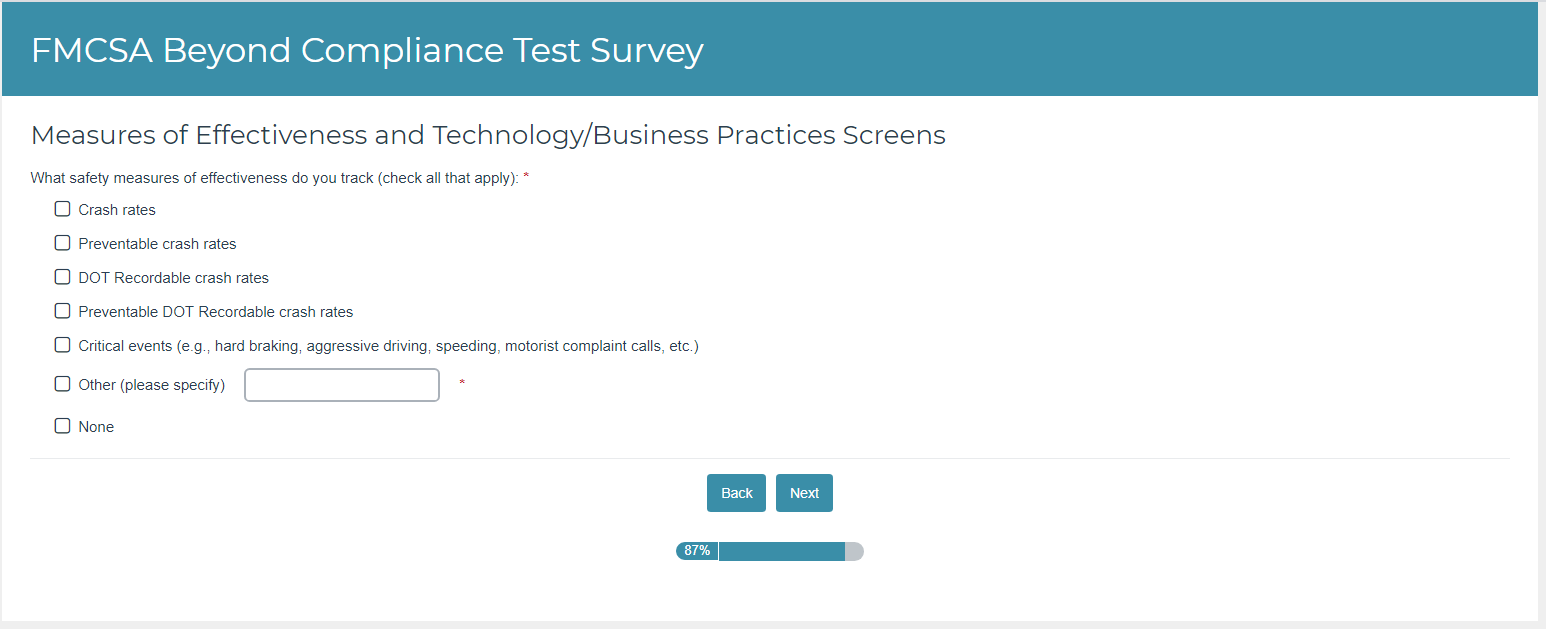Click the 87% progress label
The width and height of the screenshot is (1546, 629).
point(697,551)
